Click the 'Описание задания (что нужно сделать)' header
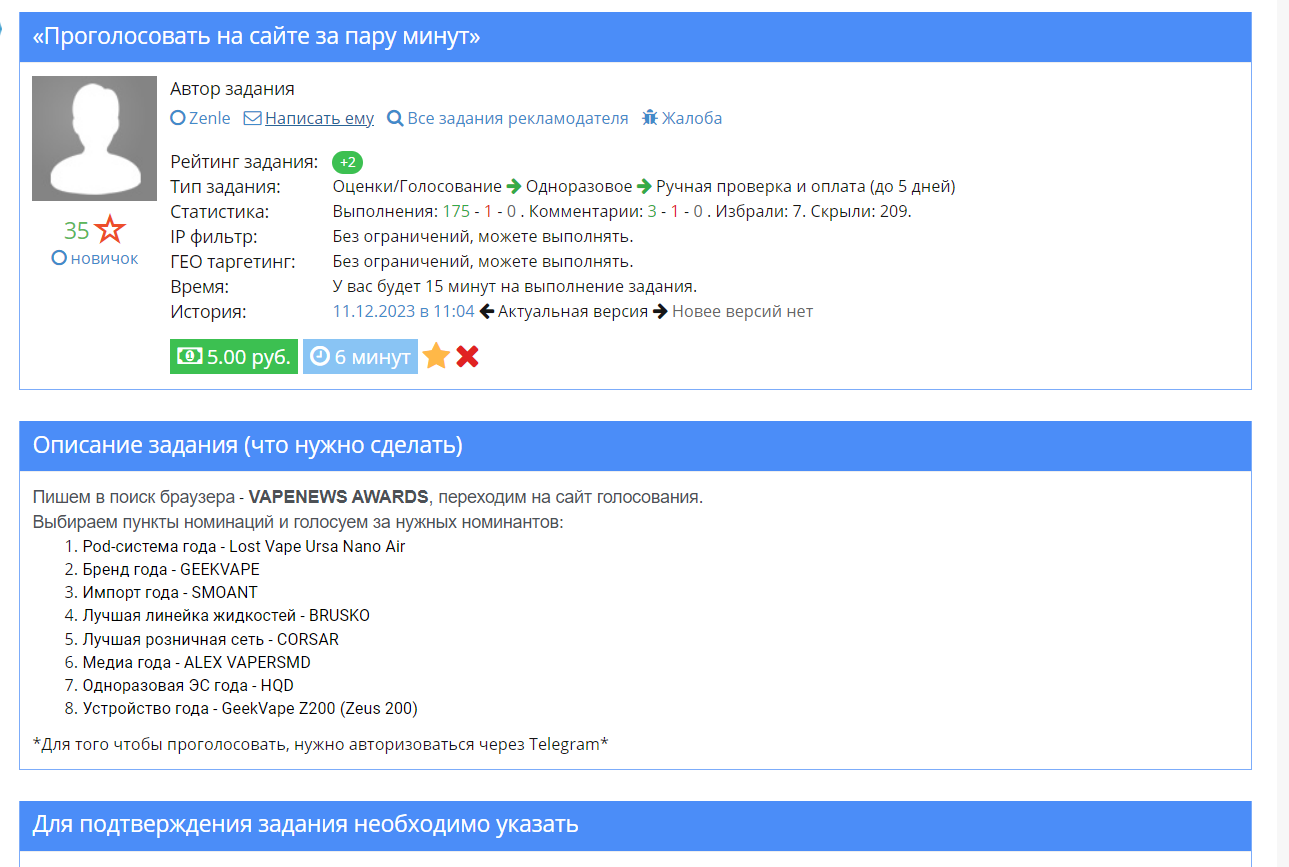 [248, 446]
